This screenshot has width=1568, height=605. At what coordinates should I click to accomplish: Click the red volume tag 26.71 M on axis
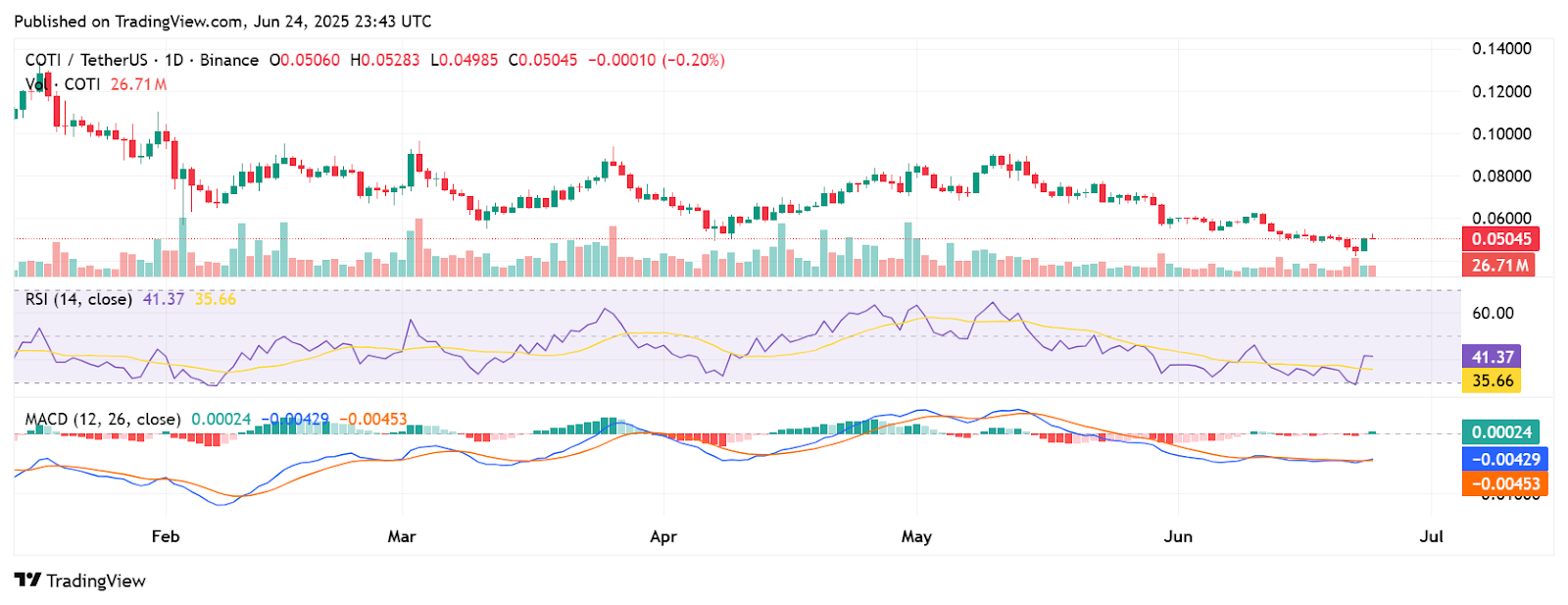(1498, 265)
